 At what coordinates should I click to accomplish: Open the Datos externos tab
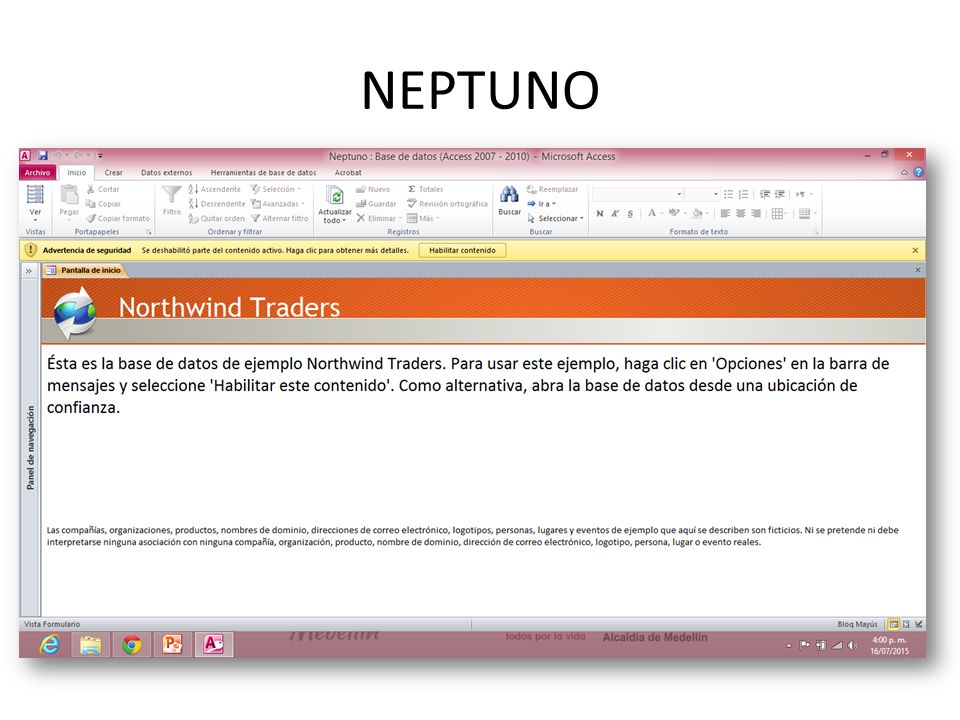pos(167,173)
